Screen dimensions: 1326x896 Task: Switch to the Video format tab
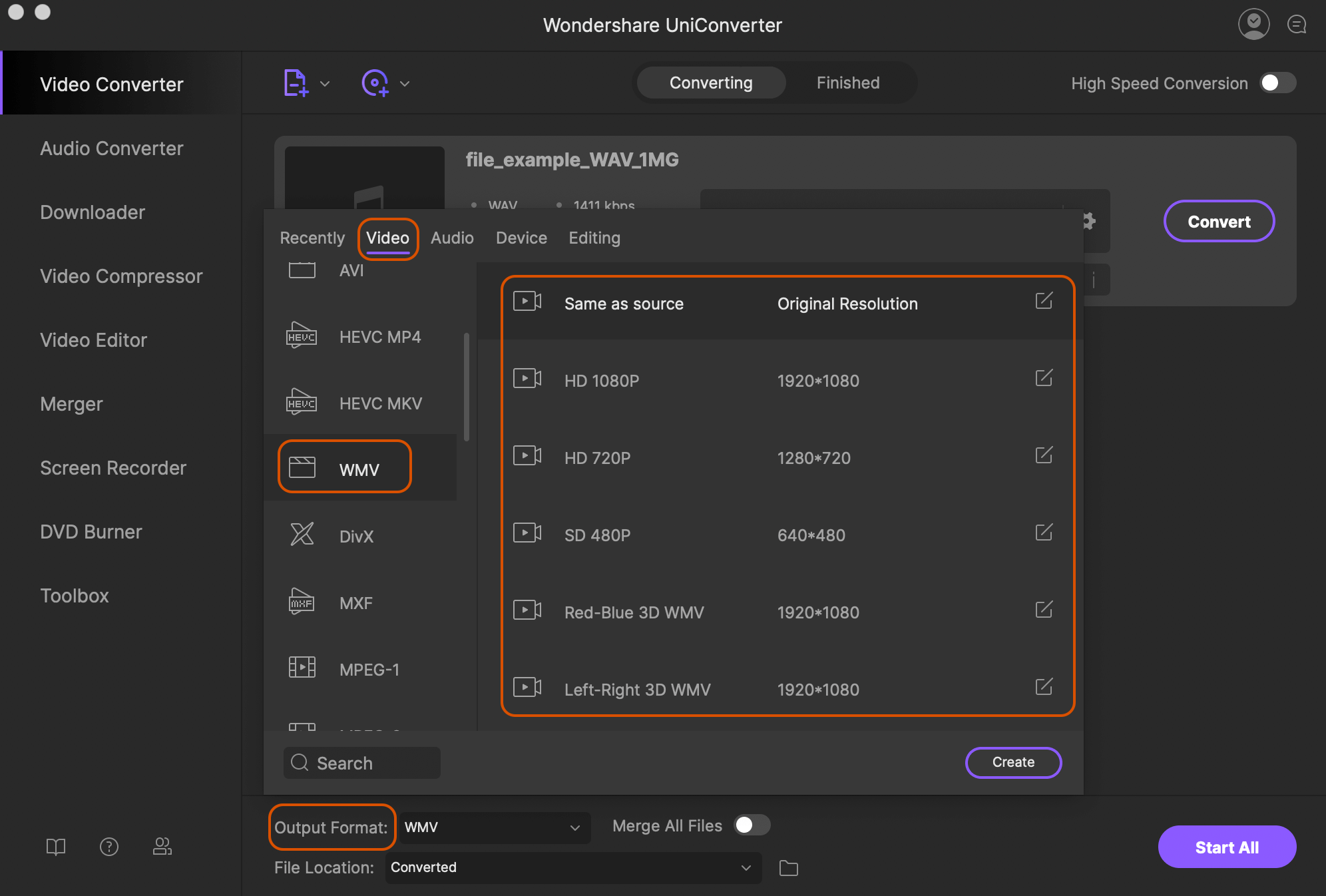(387, 238)
